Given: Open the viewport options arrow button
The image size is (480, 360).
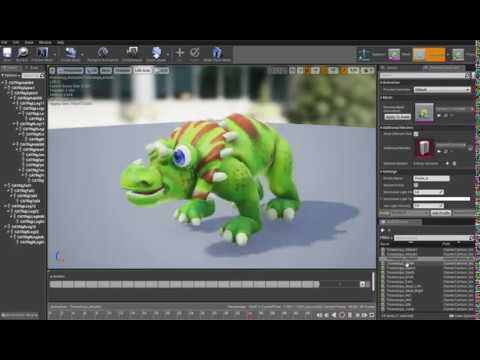Looking at the screenshot, I should [x=52, y=70].
